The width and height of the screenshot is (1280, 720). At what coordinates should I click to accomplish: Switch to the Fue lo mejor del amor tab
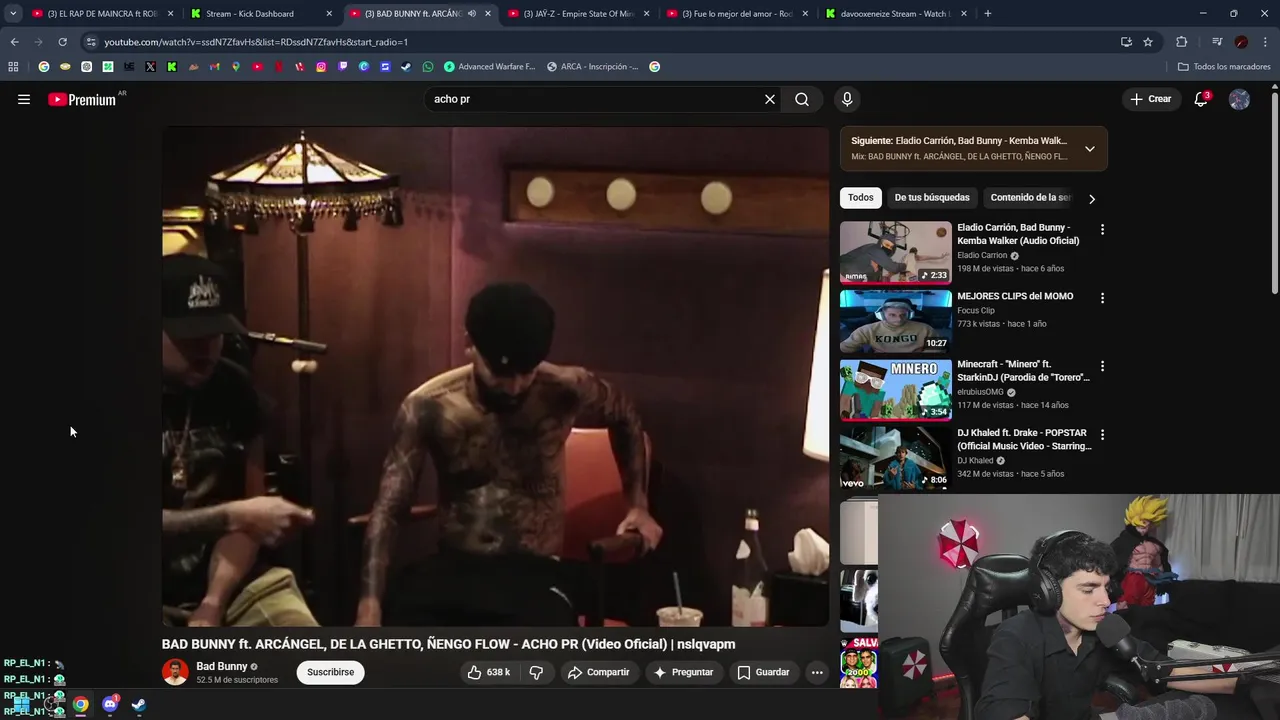pos(738,14)
